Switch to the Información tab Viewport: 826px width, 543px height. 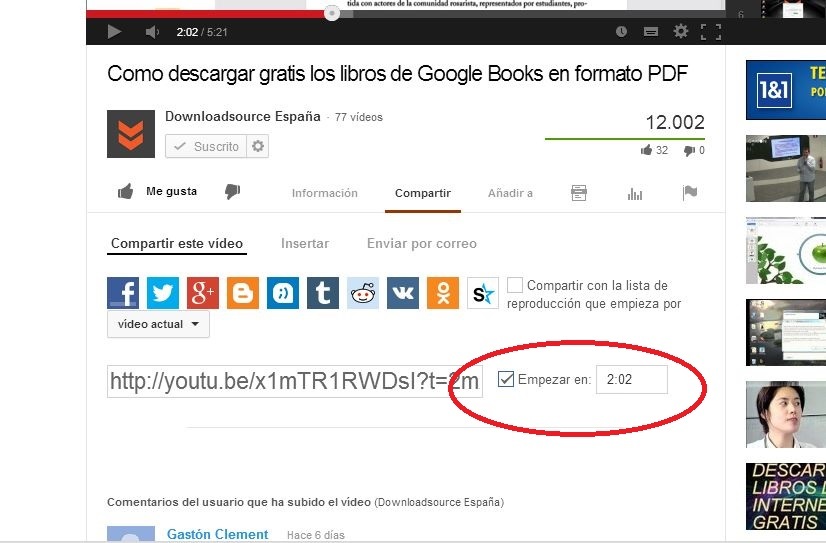pyautogui.click(x=324, y=193)
